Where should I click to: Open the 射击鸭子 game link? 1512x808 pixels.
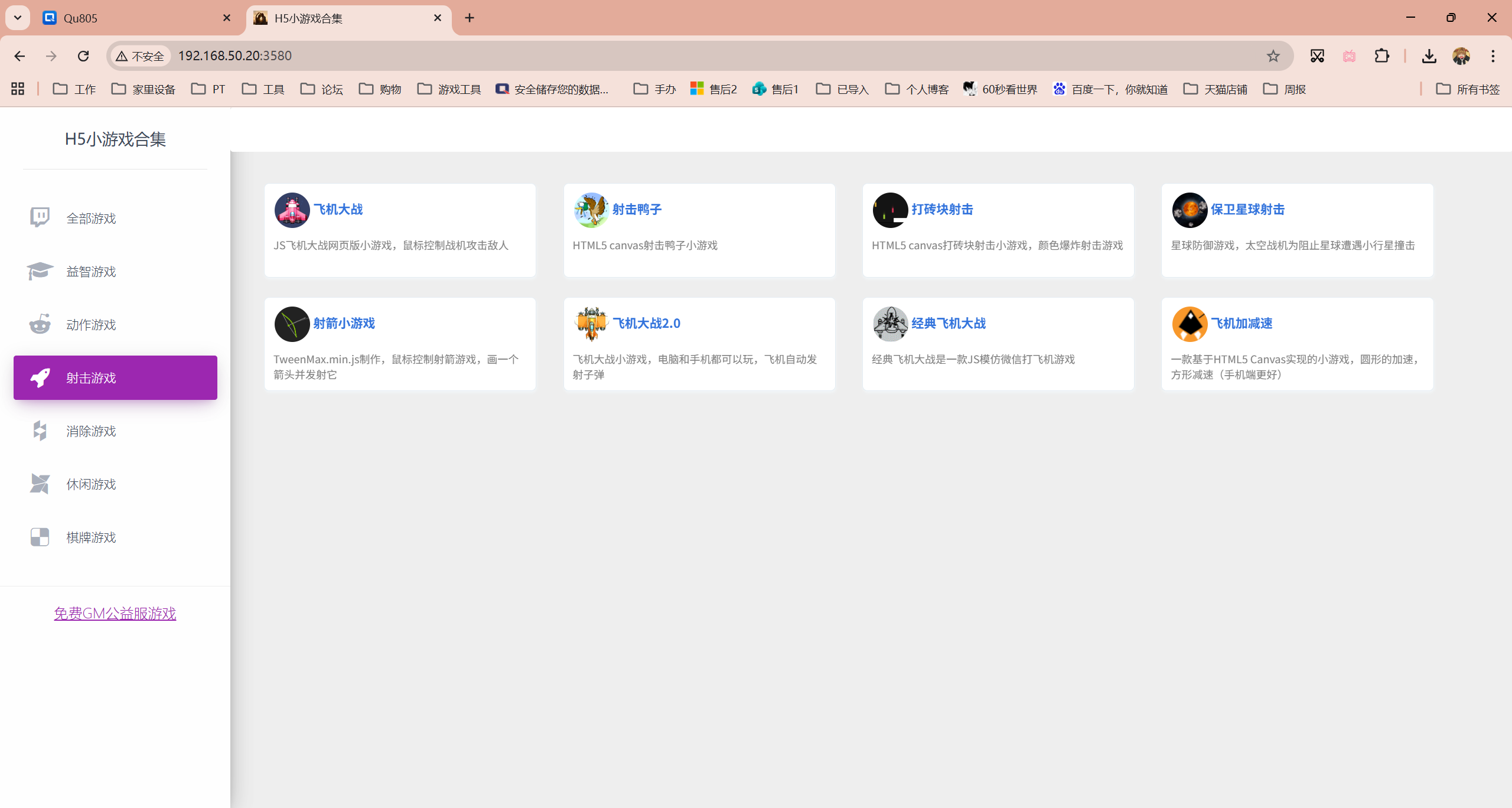(637, 209)
